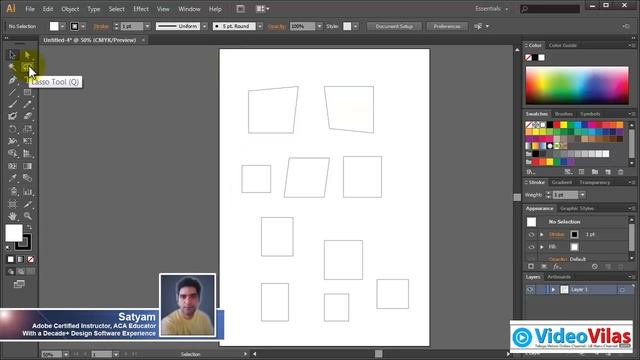640x360 pixels.
Task: Expand Fill row in Appearance panel
Action: (542, 247)
